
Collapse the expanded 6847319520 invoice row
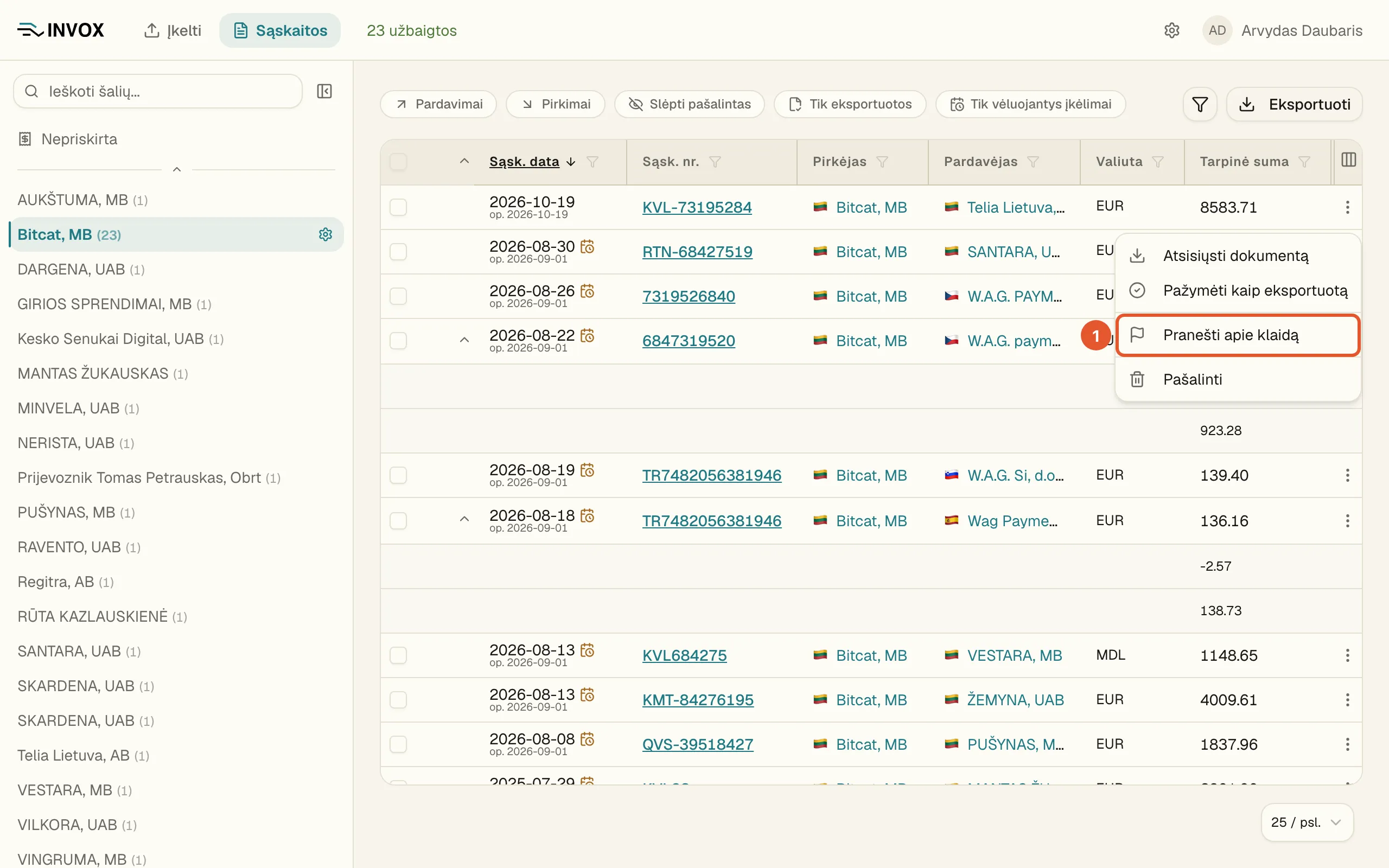(x=464, y=341)
